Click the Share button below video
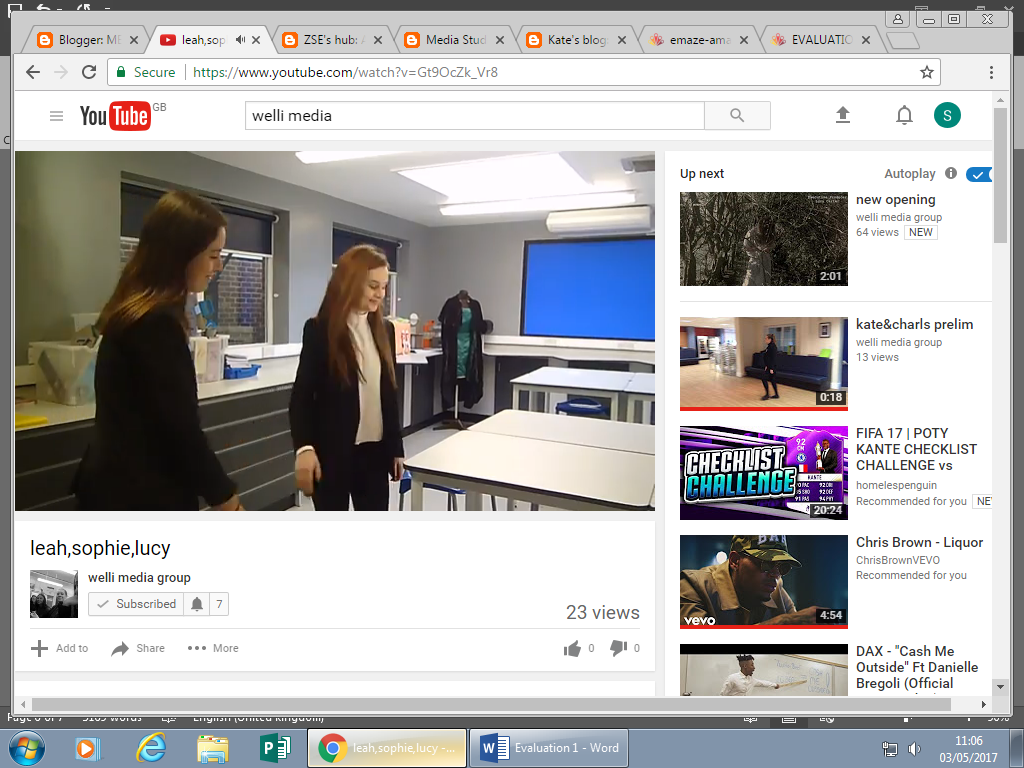The image size is (1024, 768). point(138,648)
